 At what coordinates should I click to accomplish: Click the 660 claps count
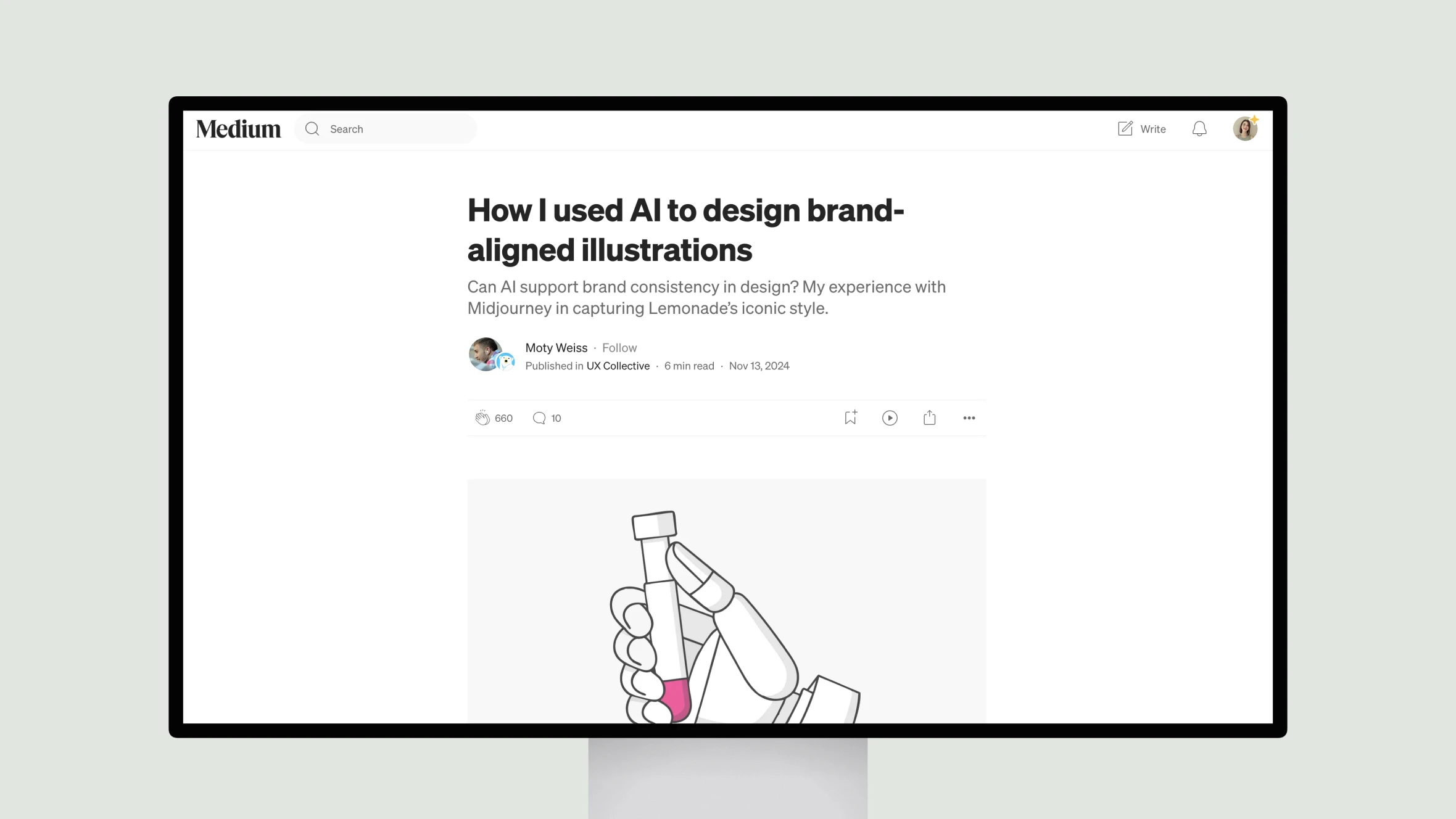pos(503,418)
